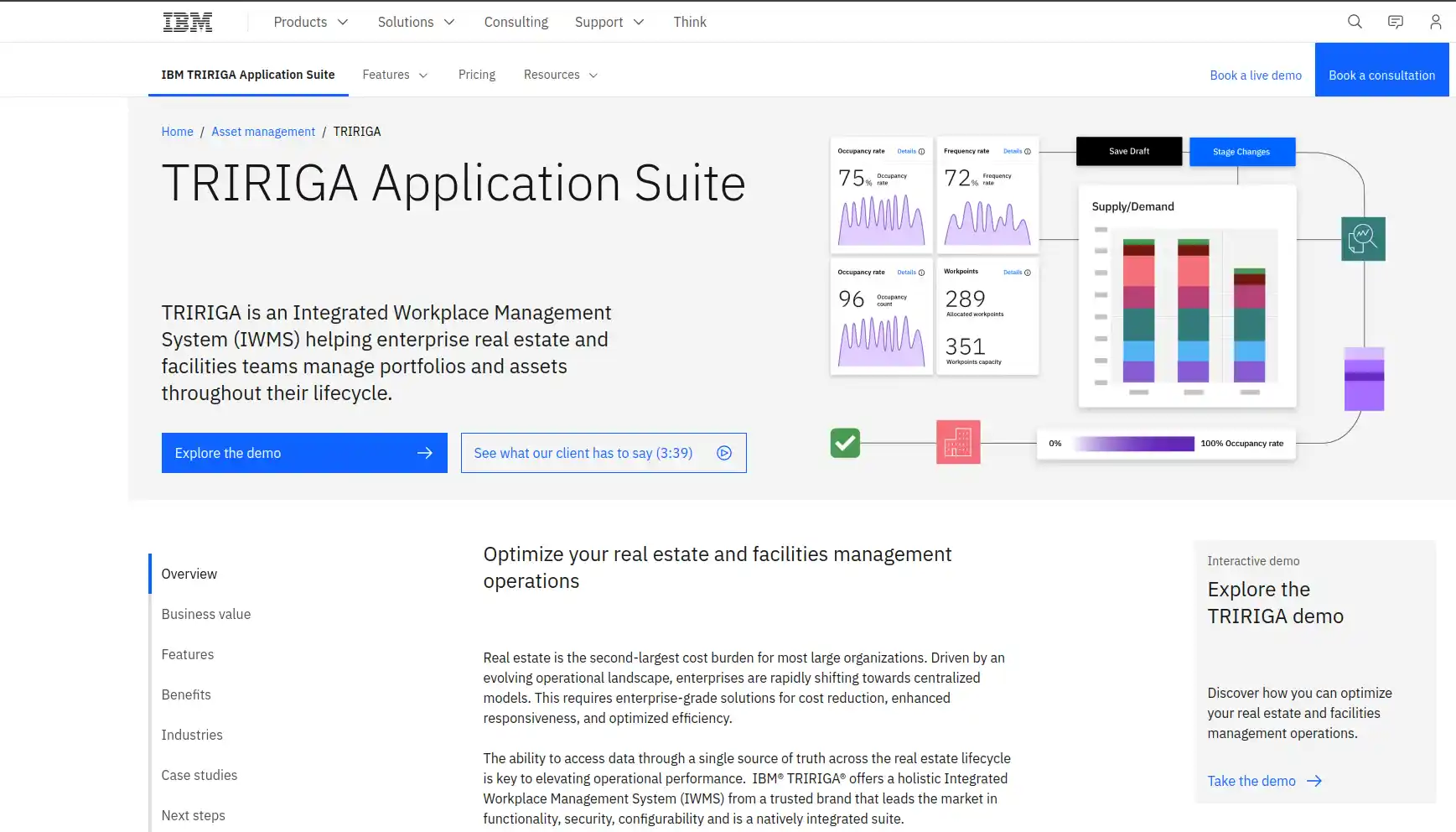Click the 72% Frequency rate card
The height and width of the screenshot is (832, 1456).
click(x=987, y=195)
